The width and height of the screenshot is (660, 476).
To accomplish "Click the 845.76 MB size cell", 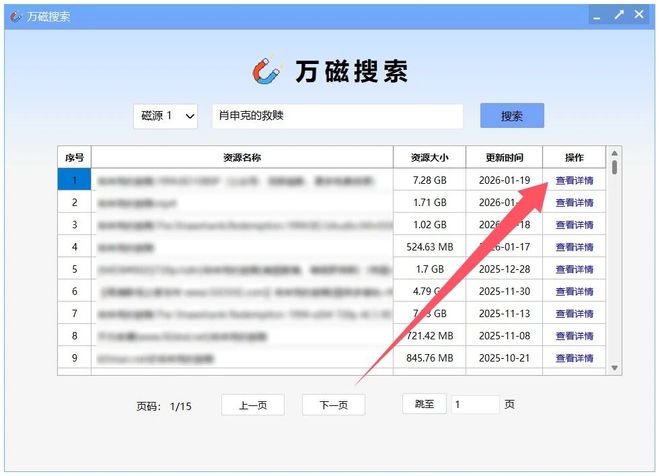I will point(429,358).
